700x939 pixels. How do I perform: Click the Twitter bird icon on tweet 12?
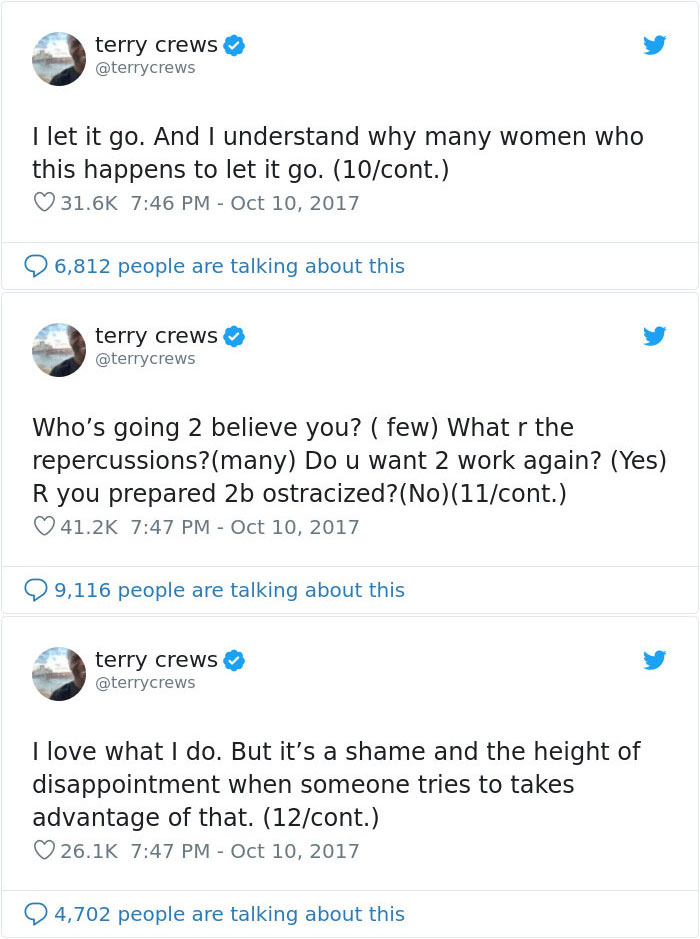pos(654,660)
